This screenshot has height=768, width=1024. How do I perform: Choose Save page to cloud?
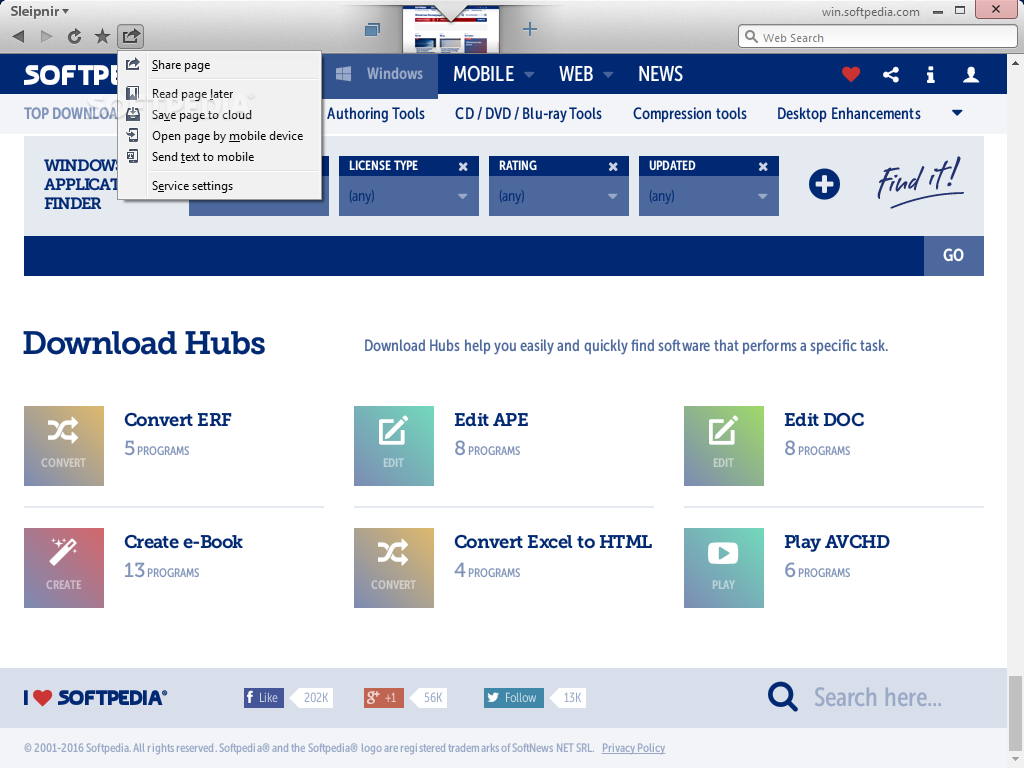(219, 115)
